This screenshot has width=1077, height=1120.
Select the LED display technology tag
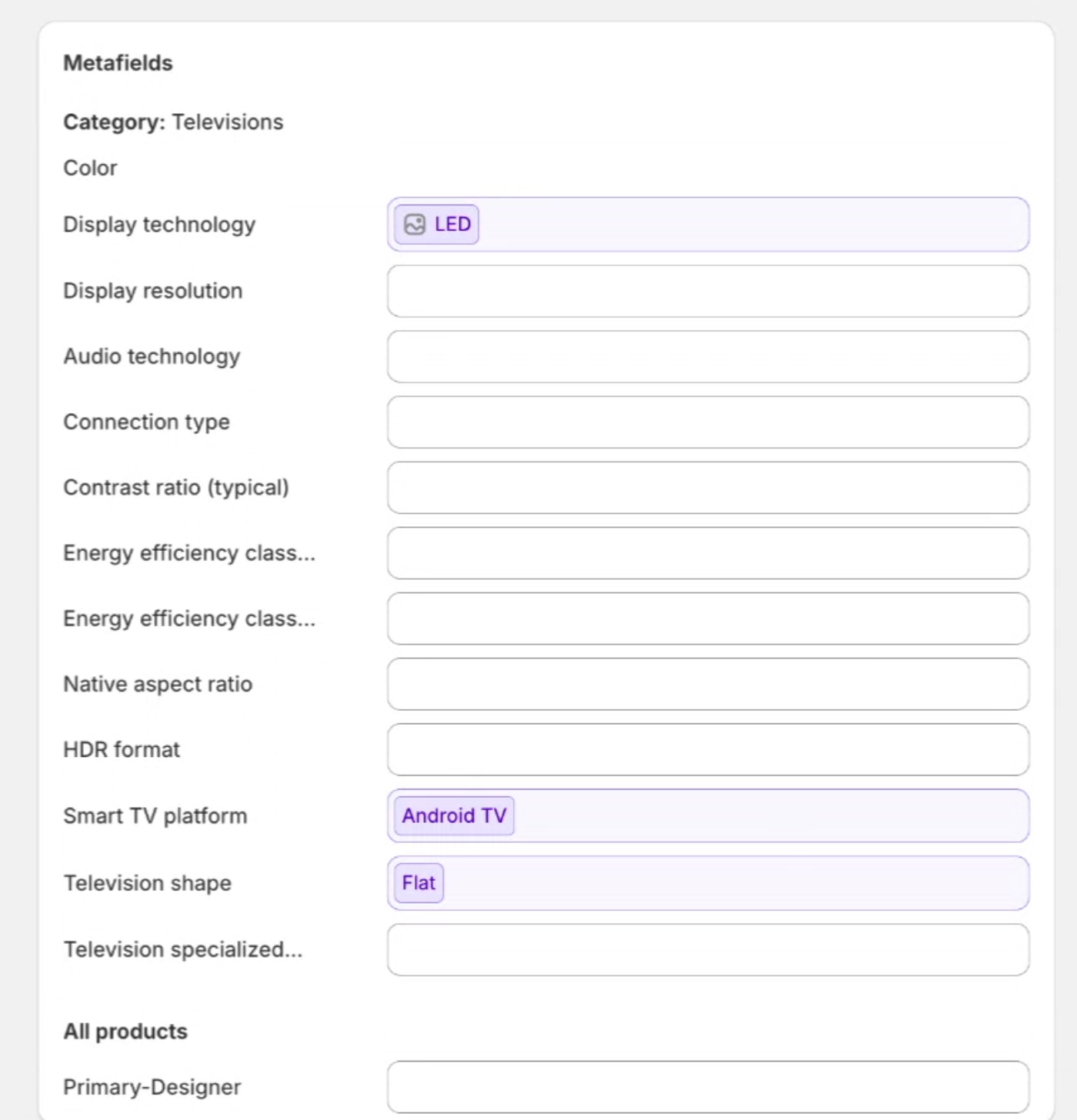tap(452, 224)
